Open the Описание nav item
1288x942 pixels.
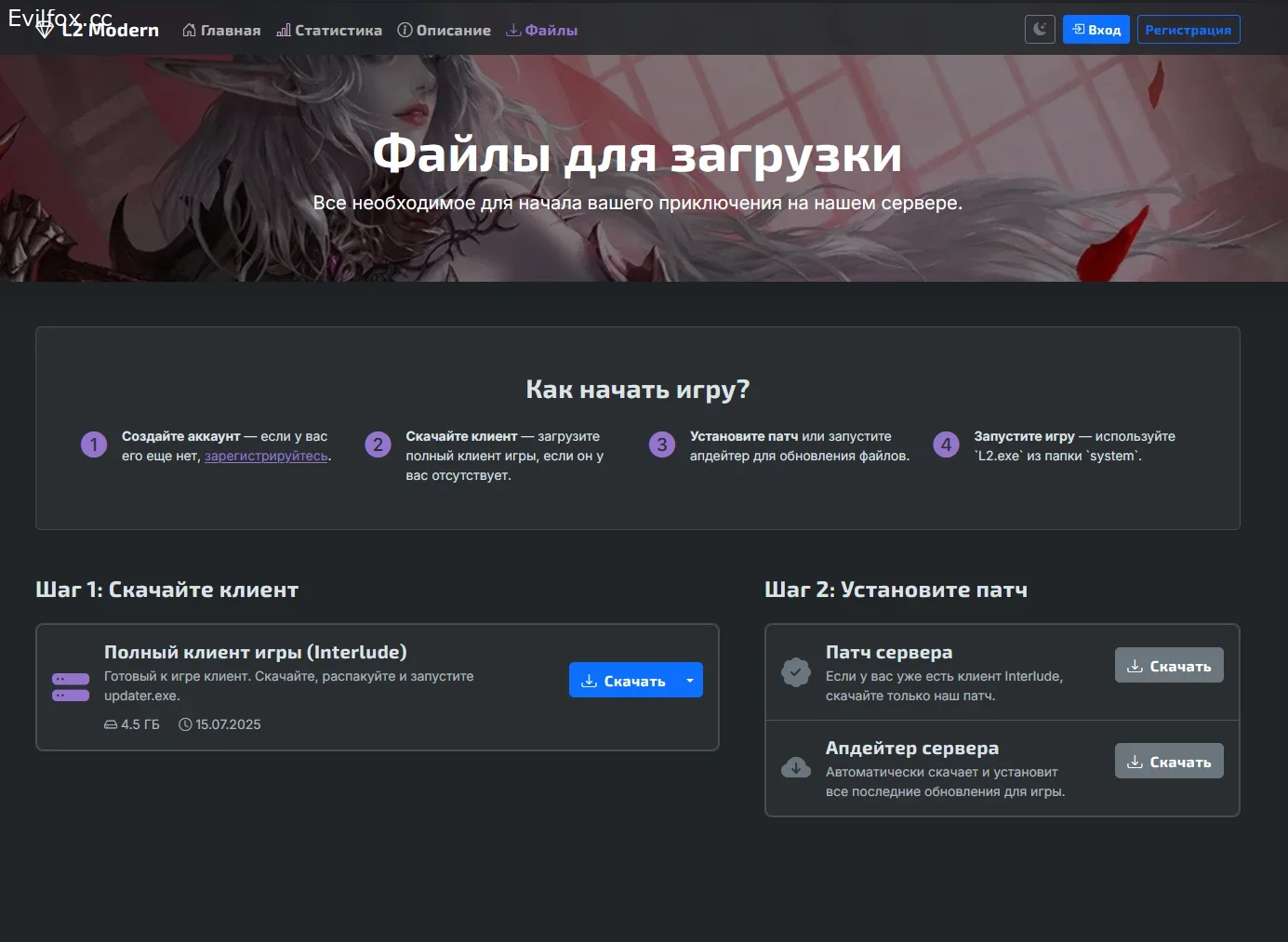pyautogui.click(x=444, y=31)
